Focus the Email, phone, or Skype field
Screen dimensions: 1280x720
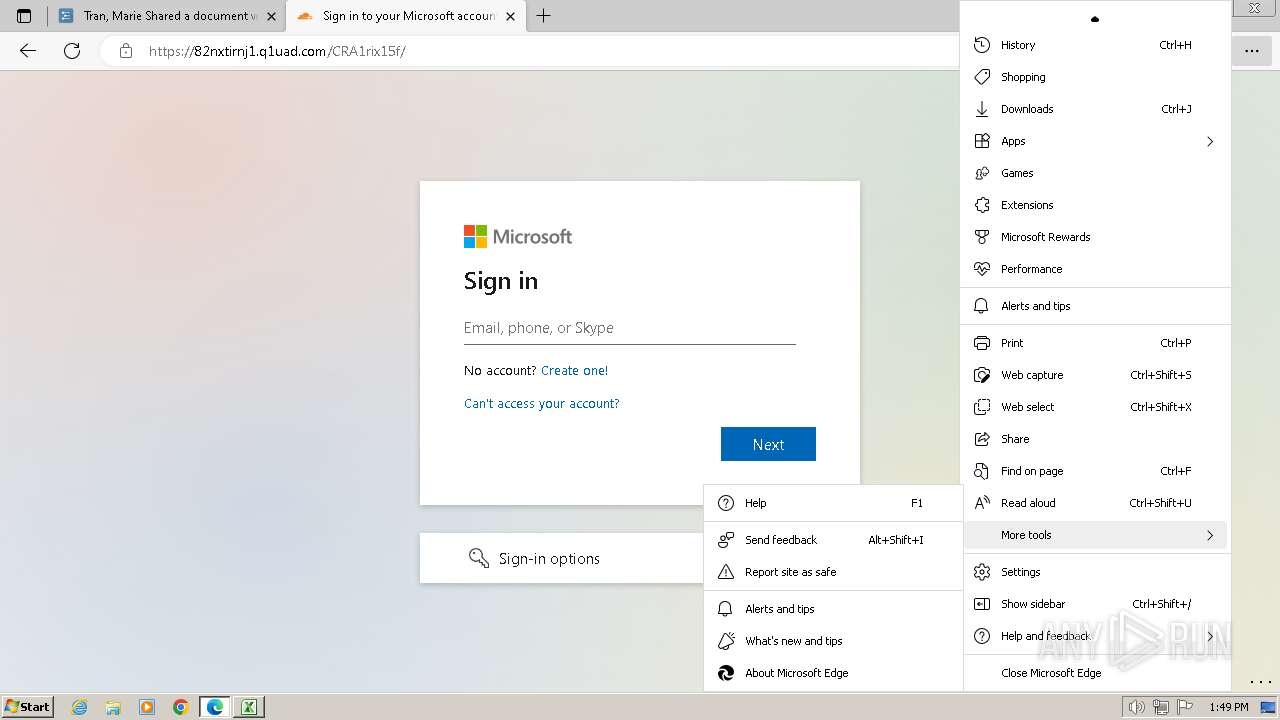point(630,328)
